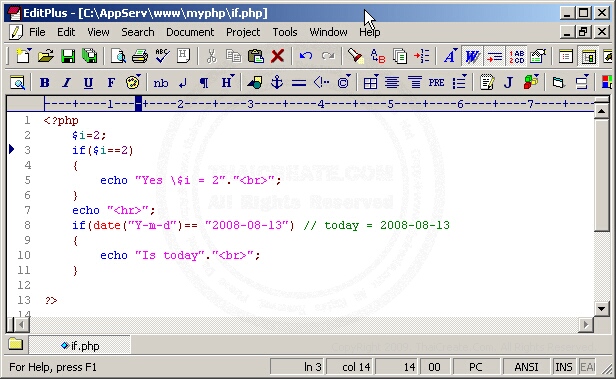The image size is (616, 379).
Task: Insert Anchor with anchor icon
Action: (277, 82)
